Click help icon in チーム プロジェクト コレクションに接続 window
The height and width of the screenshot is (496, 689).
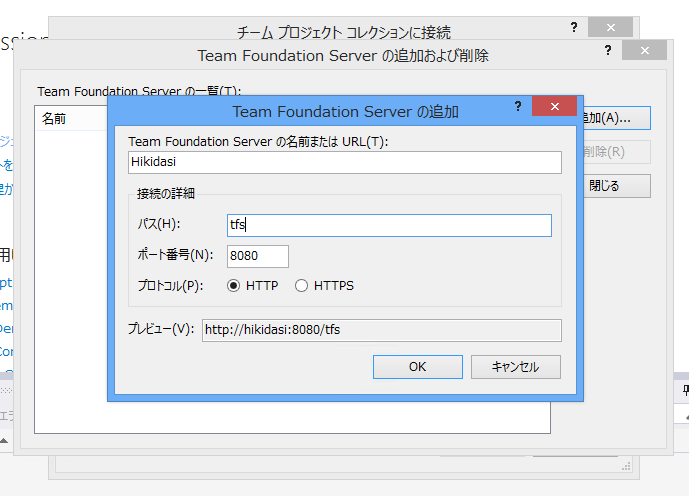tap(574, 27)
